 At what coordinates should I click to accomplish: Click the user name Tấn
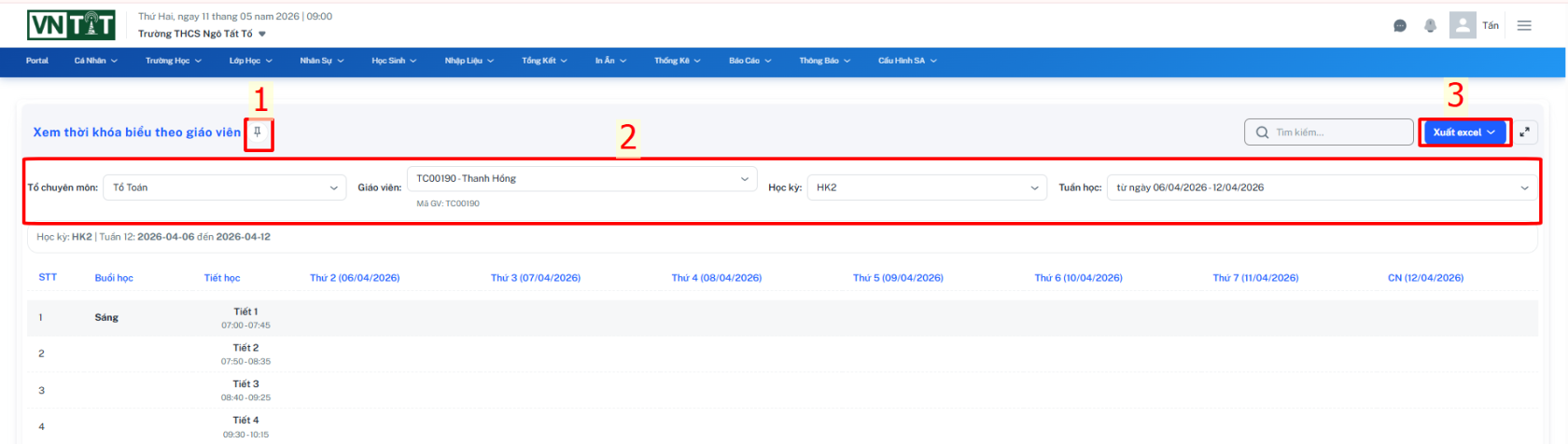pyautogui.click(x=1491, y=26)
